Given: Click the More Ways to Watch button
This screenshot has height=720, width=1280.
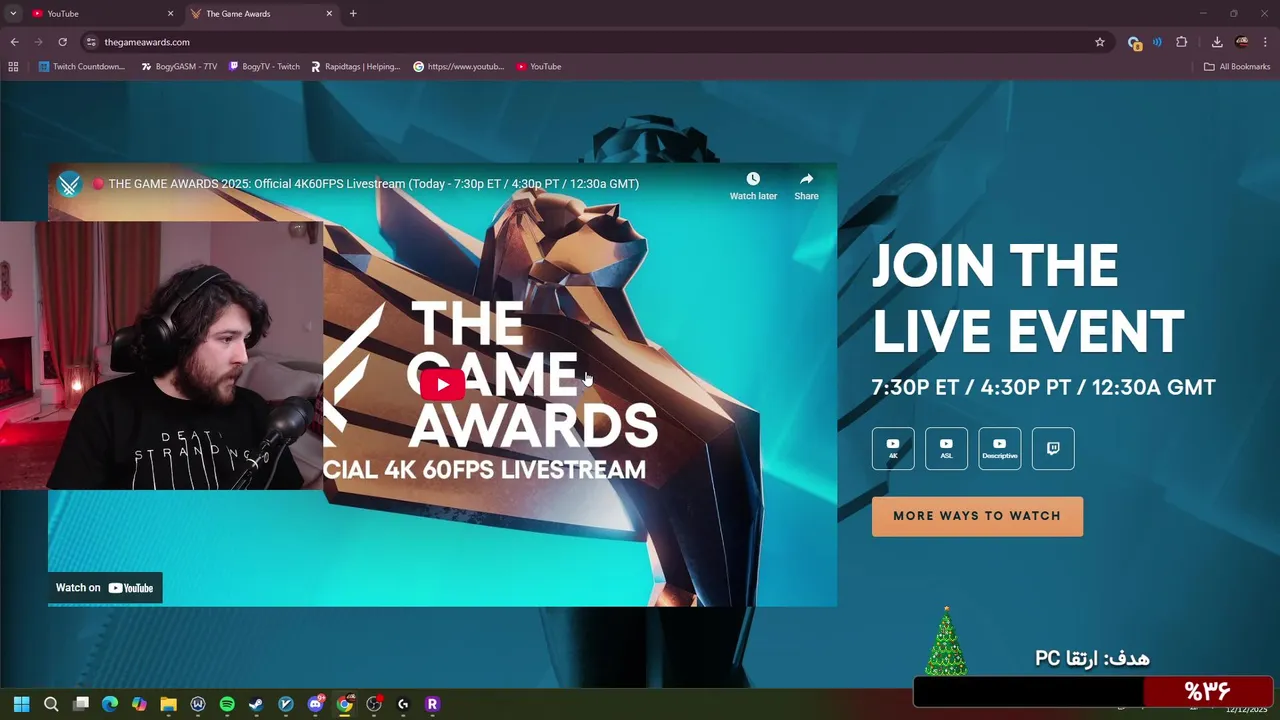Looking at the screenshot, I should click(977, 516).
